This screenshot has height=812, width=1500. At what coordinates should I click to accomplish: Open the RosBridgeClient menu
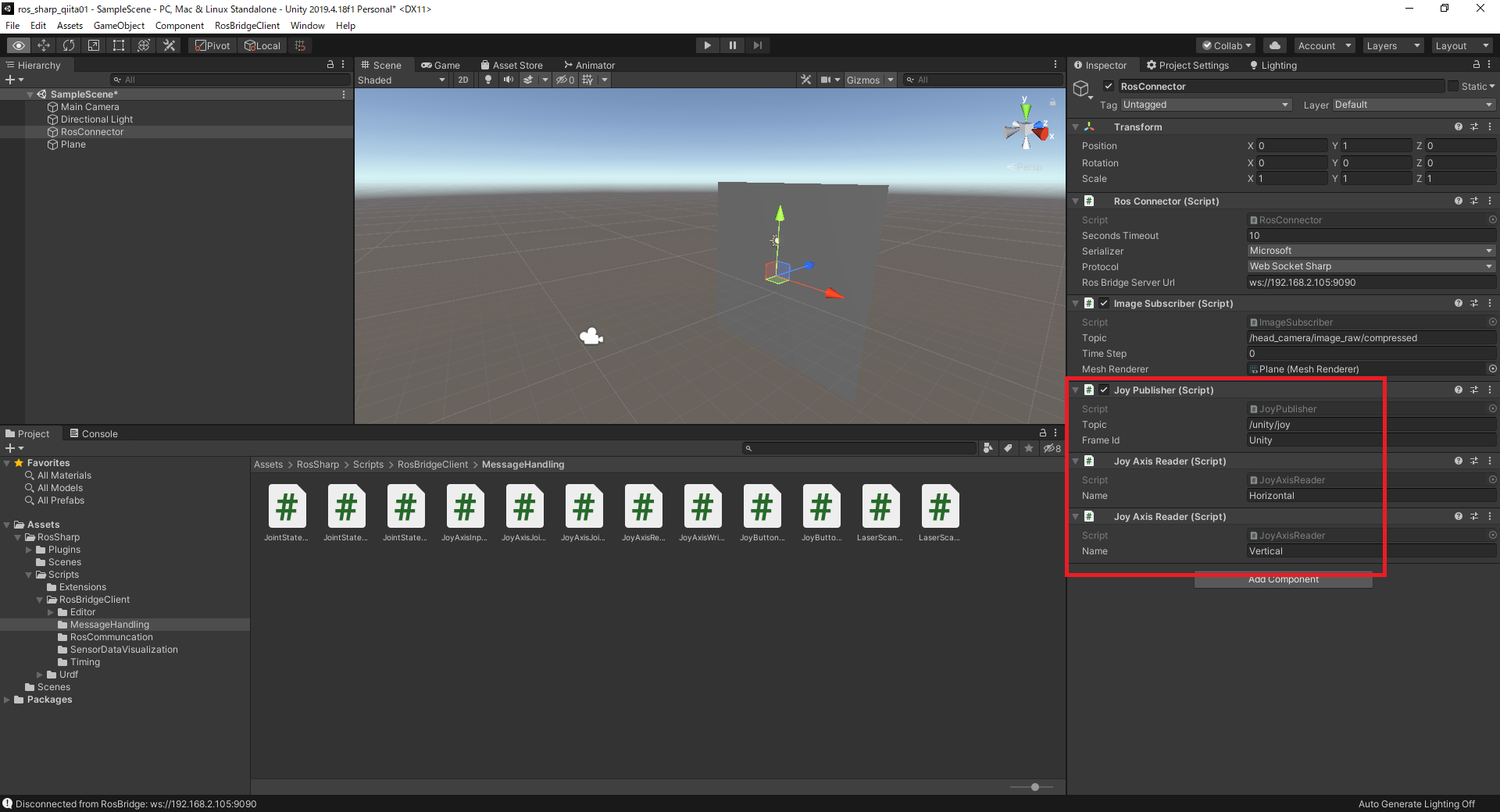tap(247, 25)
